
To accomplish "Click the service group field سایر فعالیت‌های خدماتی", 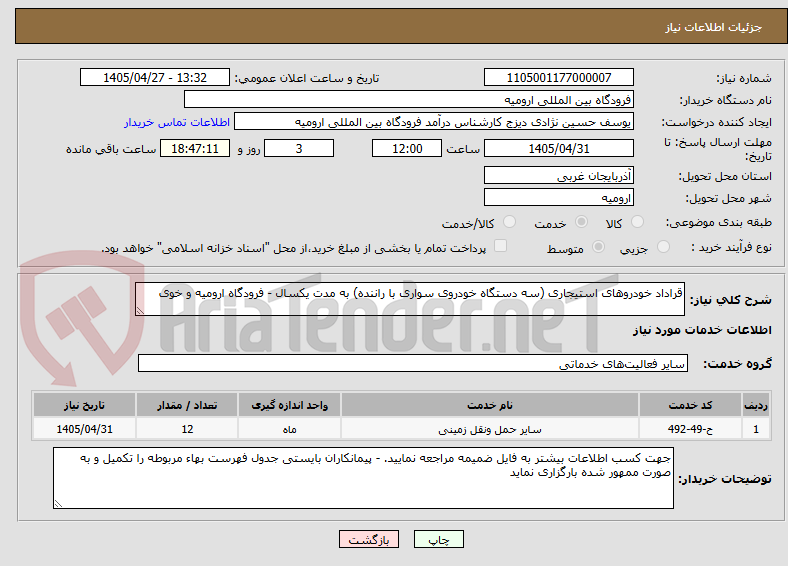I will (413, 363).
